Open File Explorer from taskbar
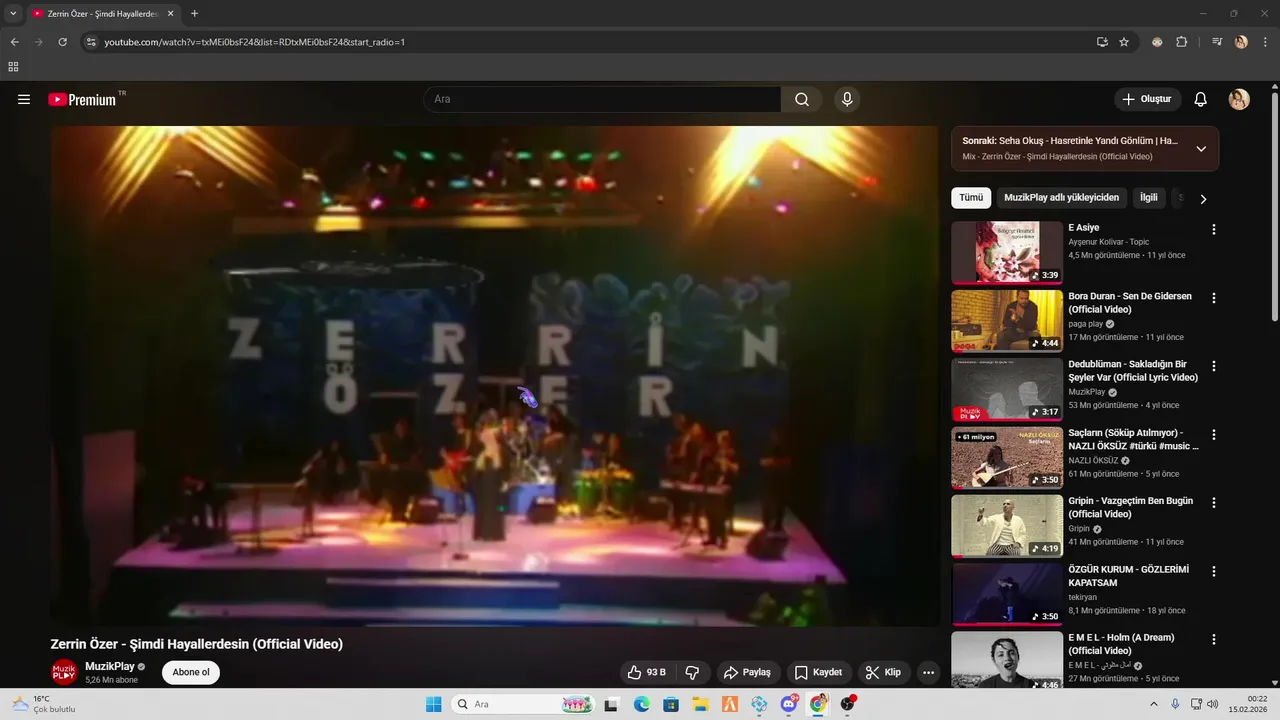 click(700, 704)
